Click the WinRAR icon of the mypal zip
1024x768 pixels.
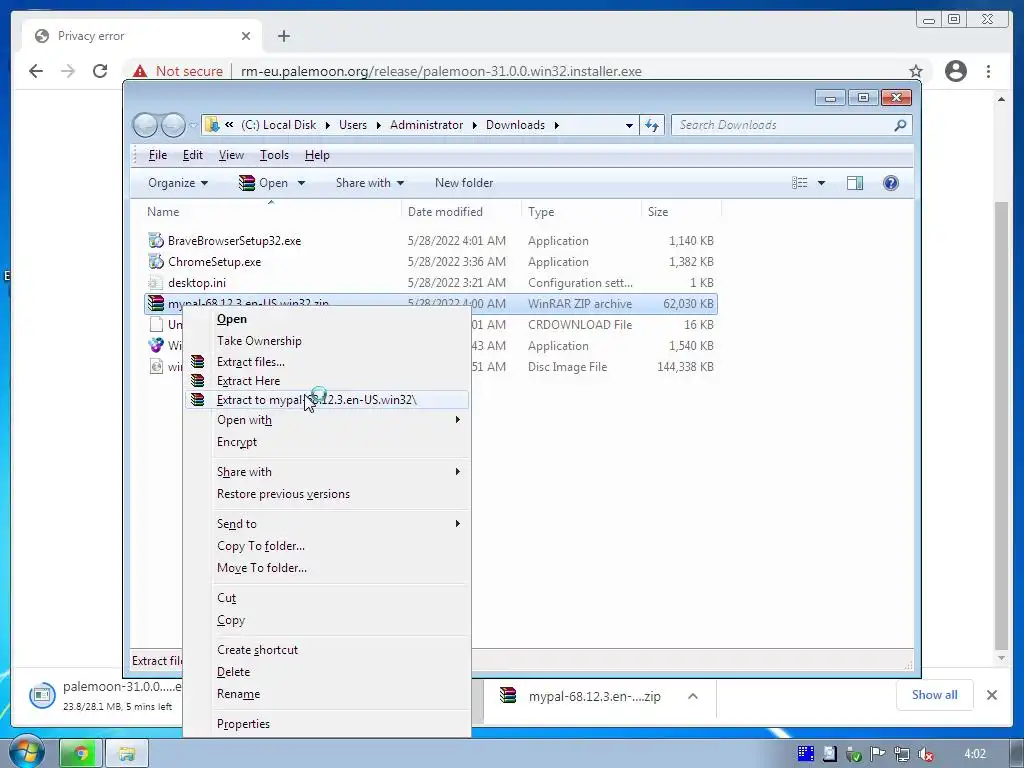click(x=155, y=304)
